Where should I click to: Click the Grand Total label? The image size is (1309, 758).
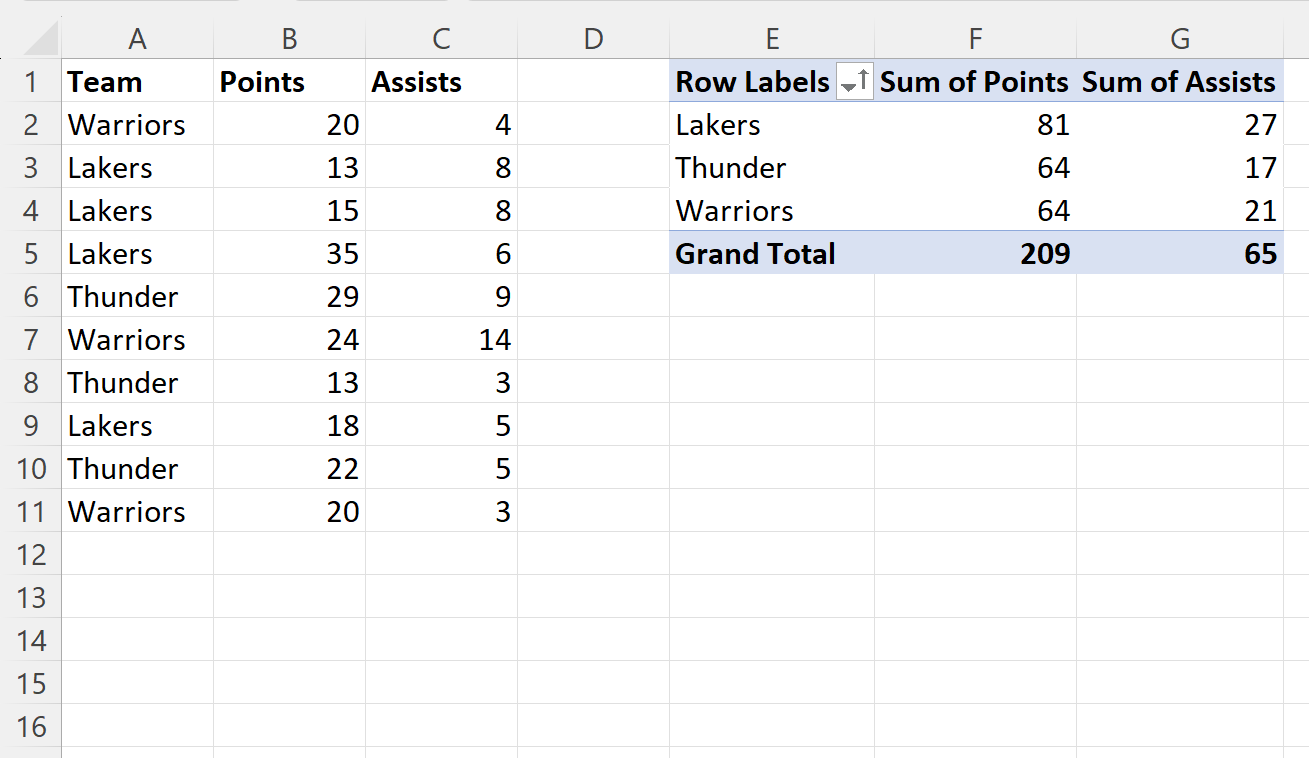coord(772,254)
